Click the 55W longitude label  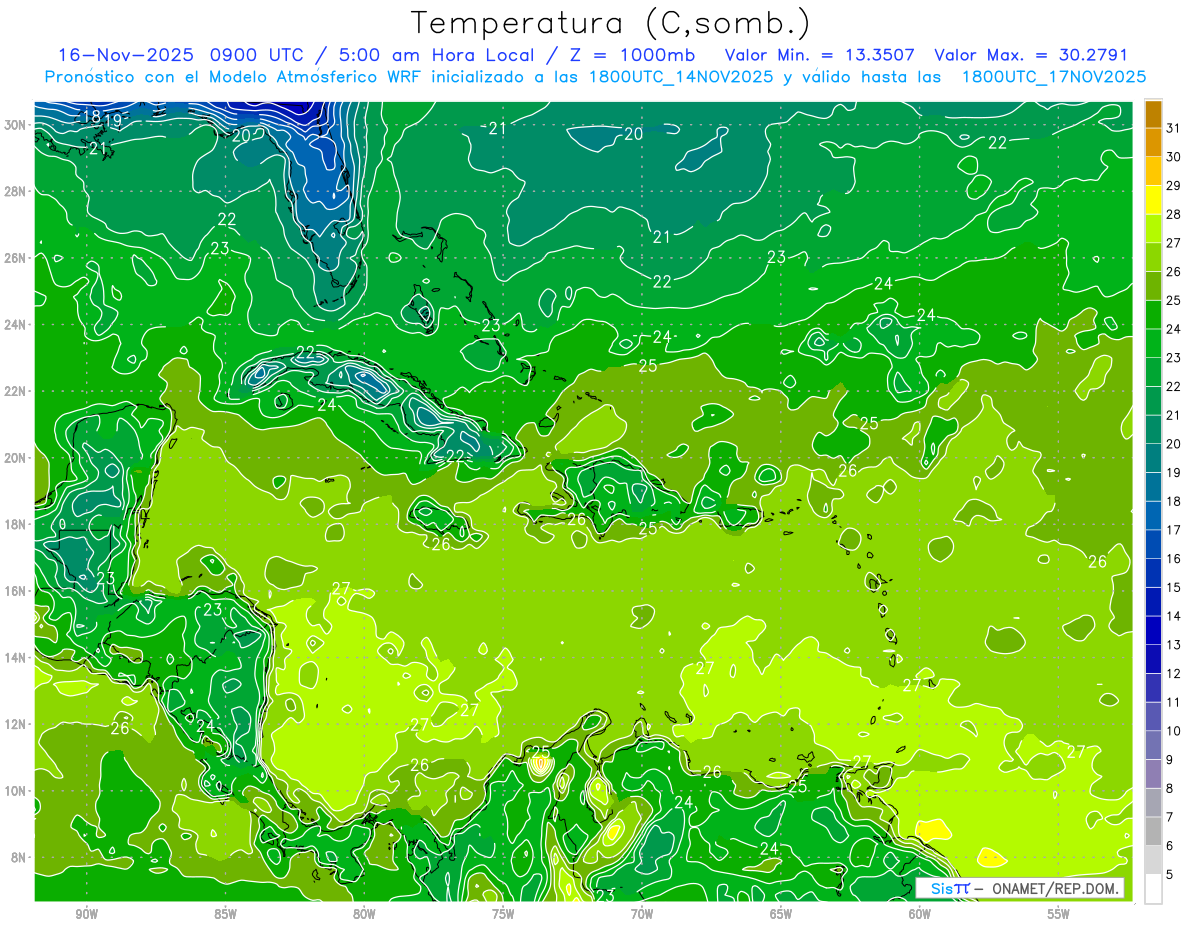pyautogui.click(x=1059, y=913)
